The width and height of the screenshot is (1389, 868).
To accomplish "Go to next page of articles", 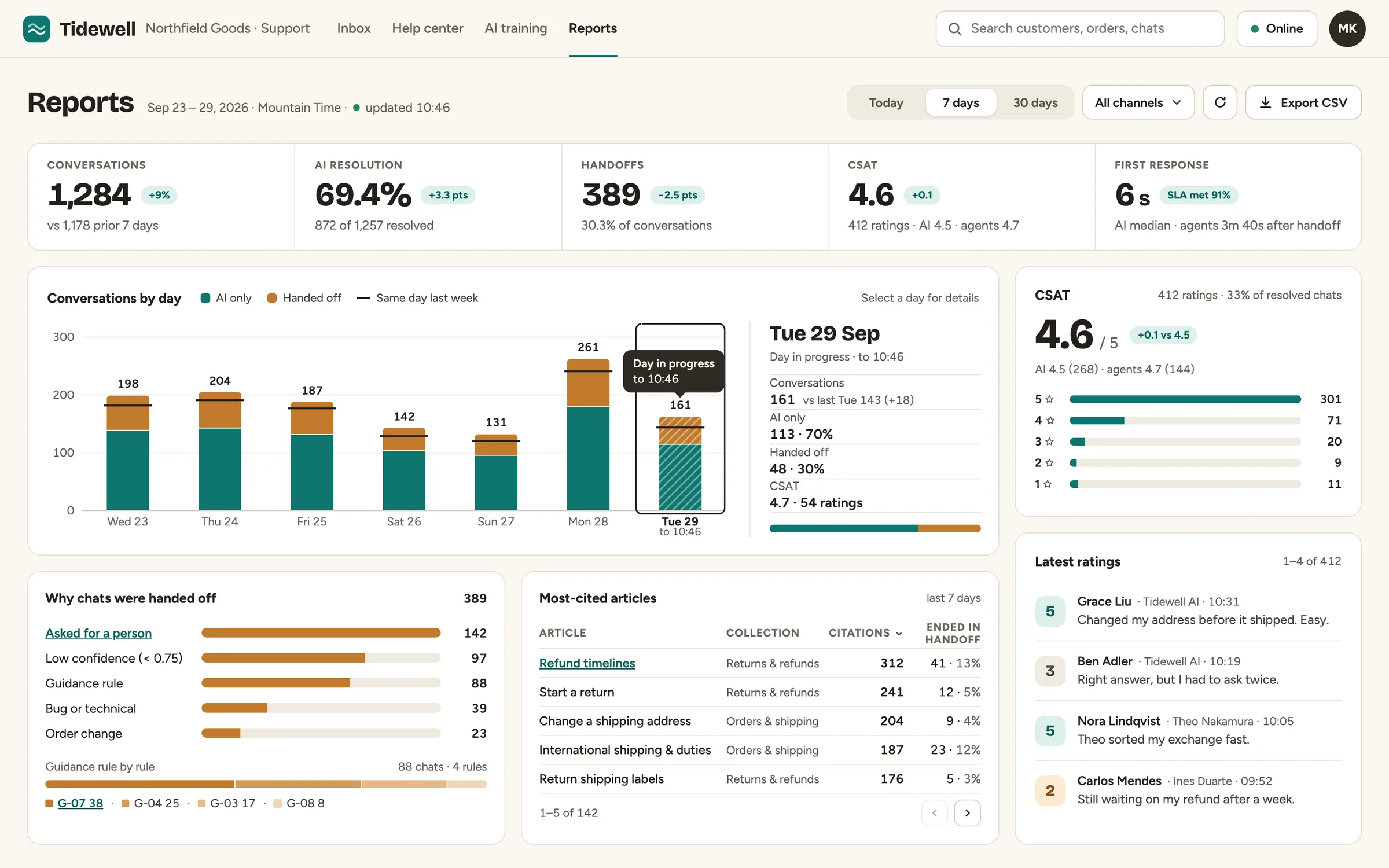I will [x=967, y=812].
